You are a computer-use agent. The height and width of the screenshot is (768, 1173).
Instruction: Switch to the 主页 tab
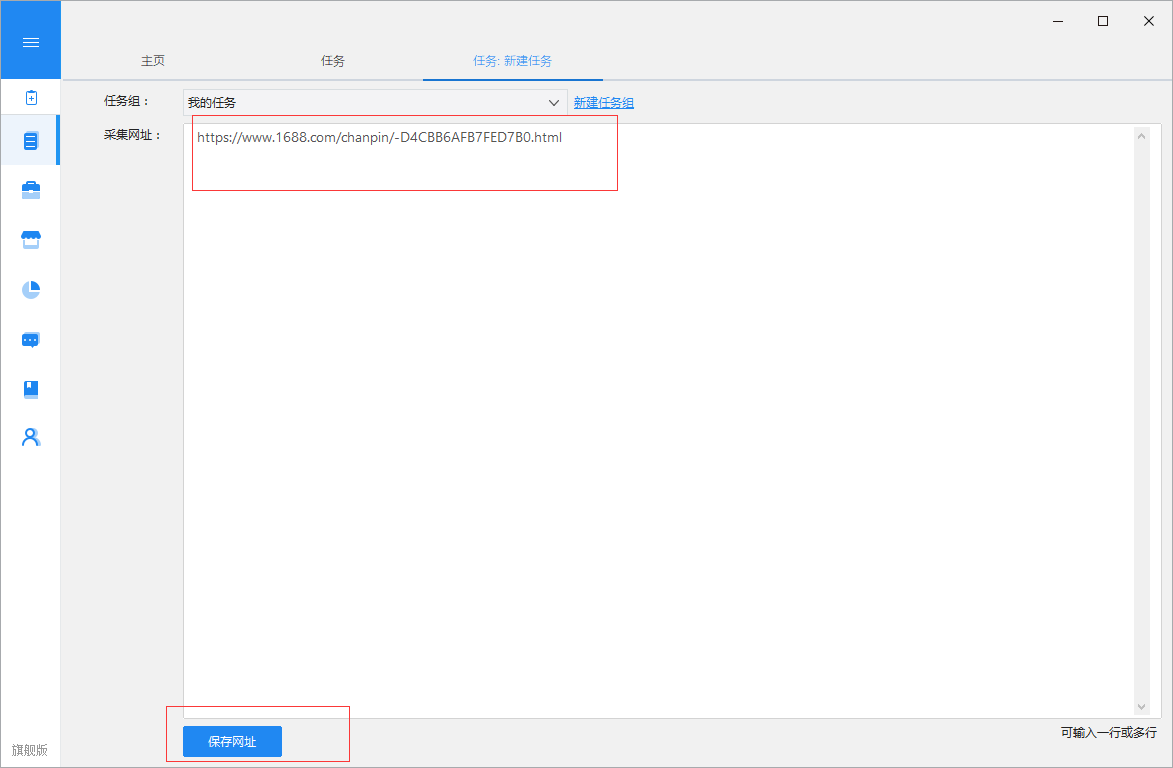[153, 61]
